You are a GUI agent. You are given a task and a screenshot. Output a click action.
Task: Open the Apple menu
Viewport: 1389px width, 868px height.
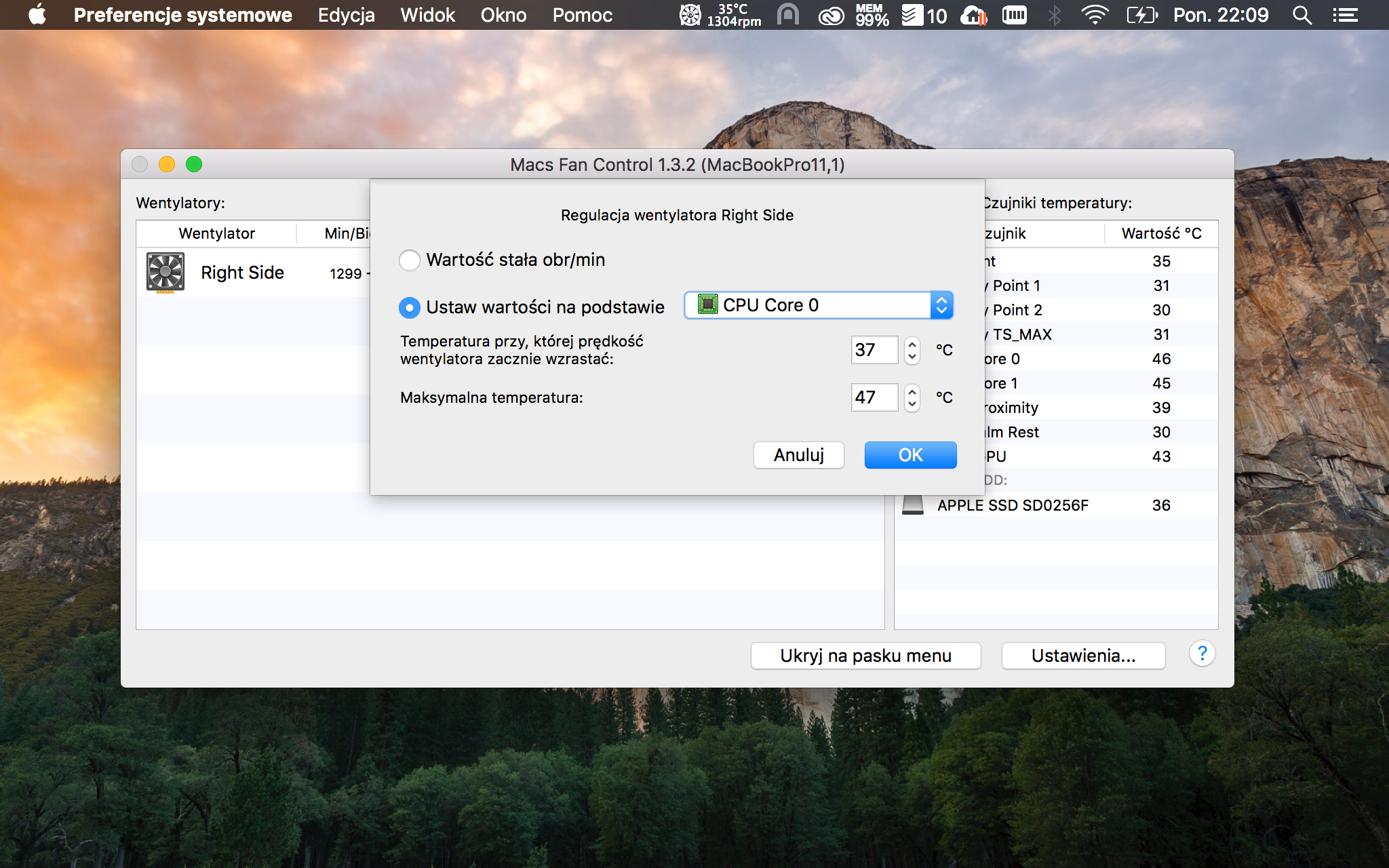[37, 14]
